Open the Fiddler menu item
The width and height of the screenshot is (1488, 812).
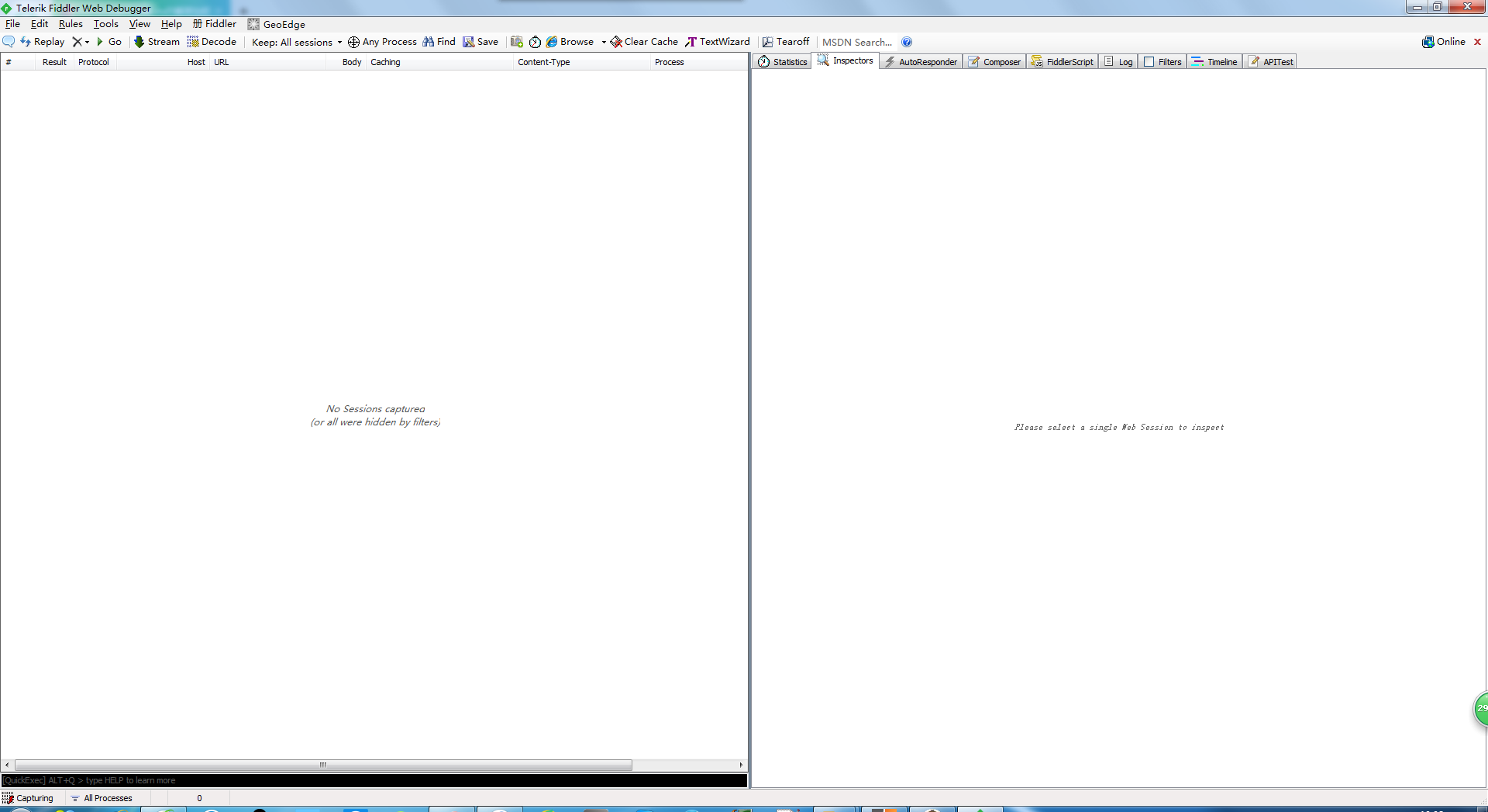(215, 24)
